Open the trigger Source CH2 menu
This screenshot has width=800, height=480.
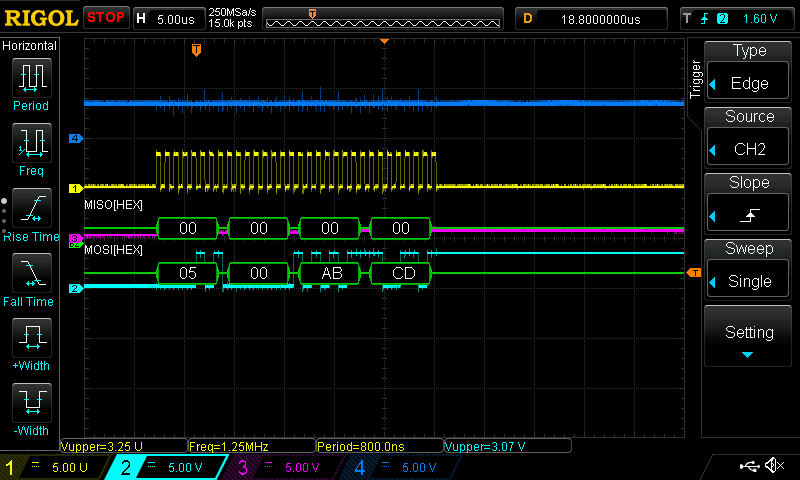[748, 148]
